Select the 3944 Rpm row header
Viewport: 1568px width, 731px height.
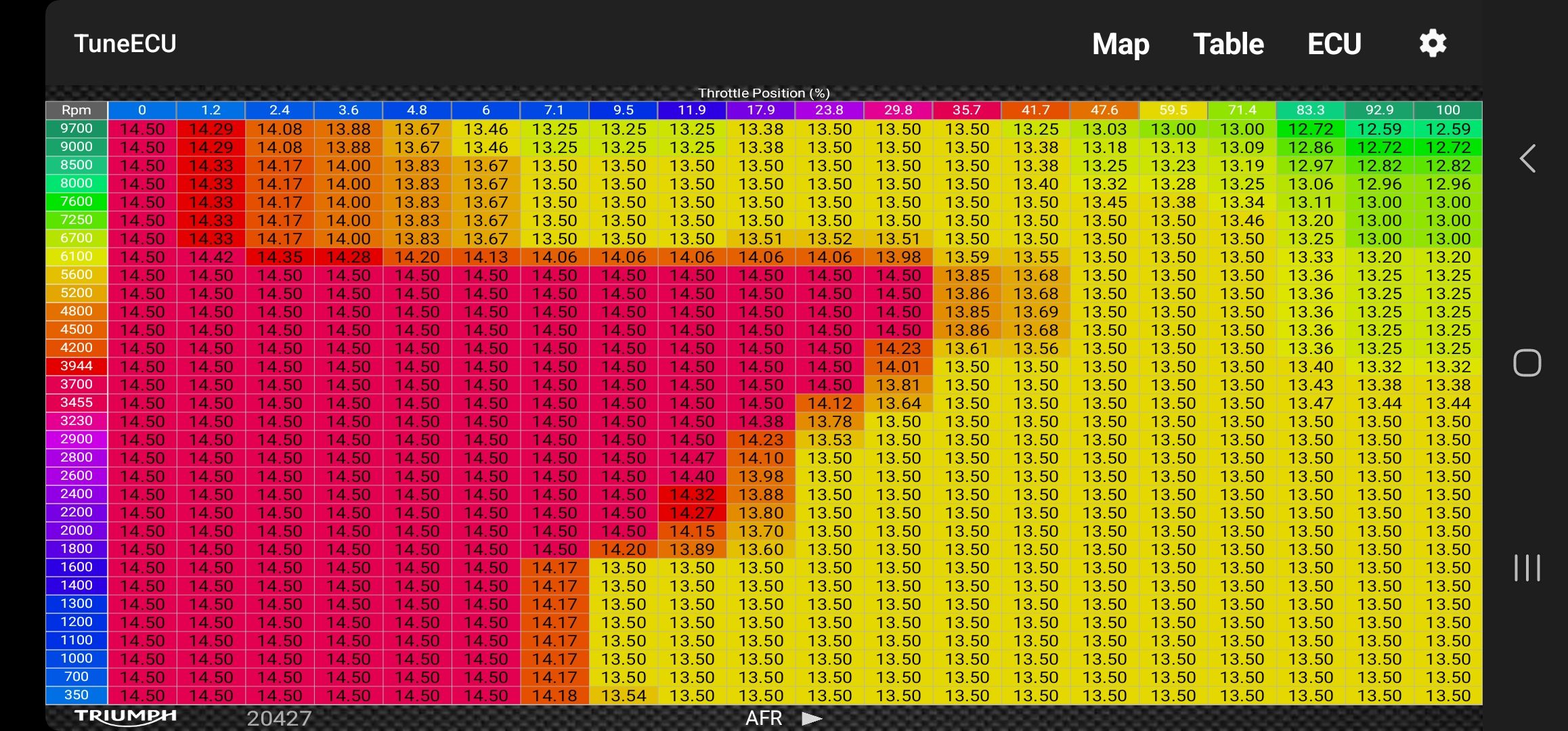coord(77,366)
